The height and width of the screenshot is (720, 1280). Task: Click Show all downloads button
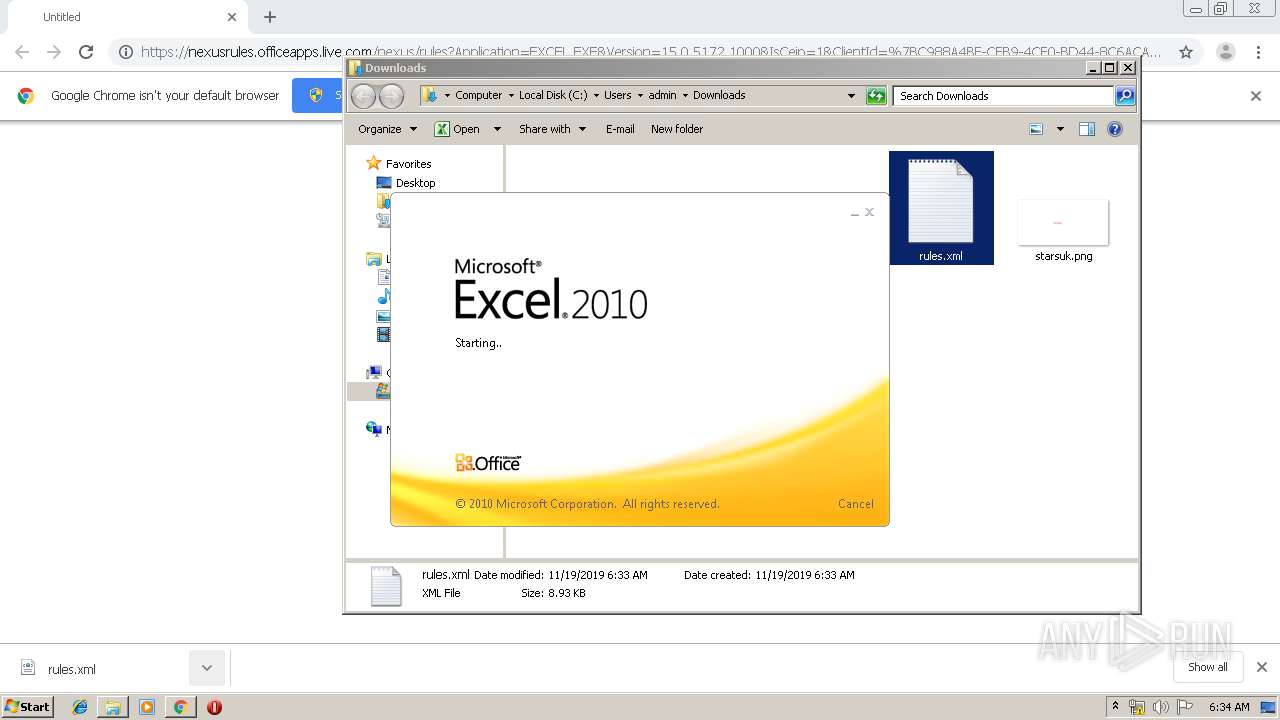click(x=1208, y=667)
